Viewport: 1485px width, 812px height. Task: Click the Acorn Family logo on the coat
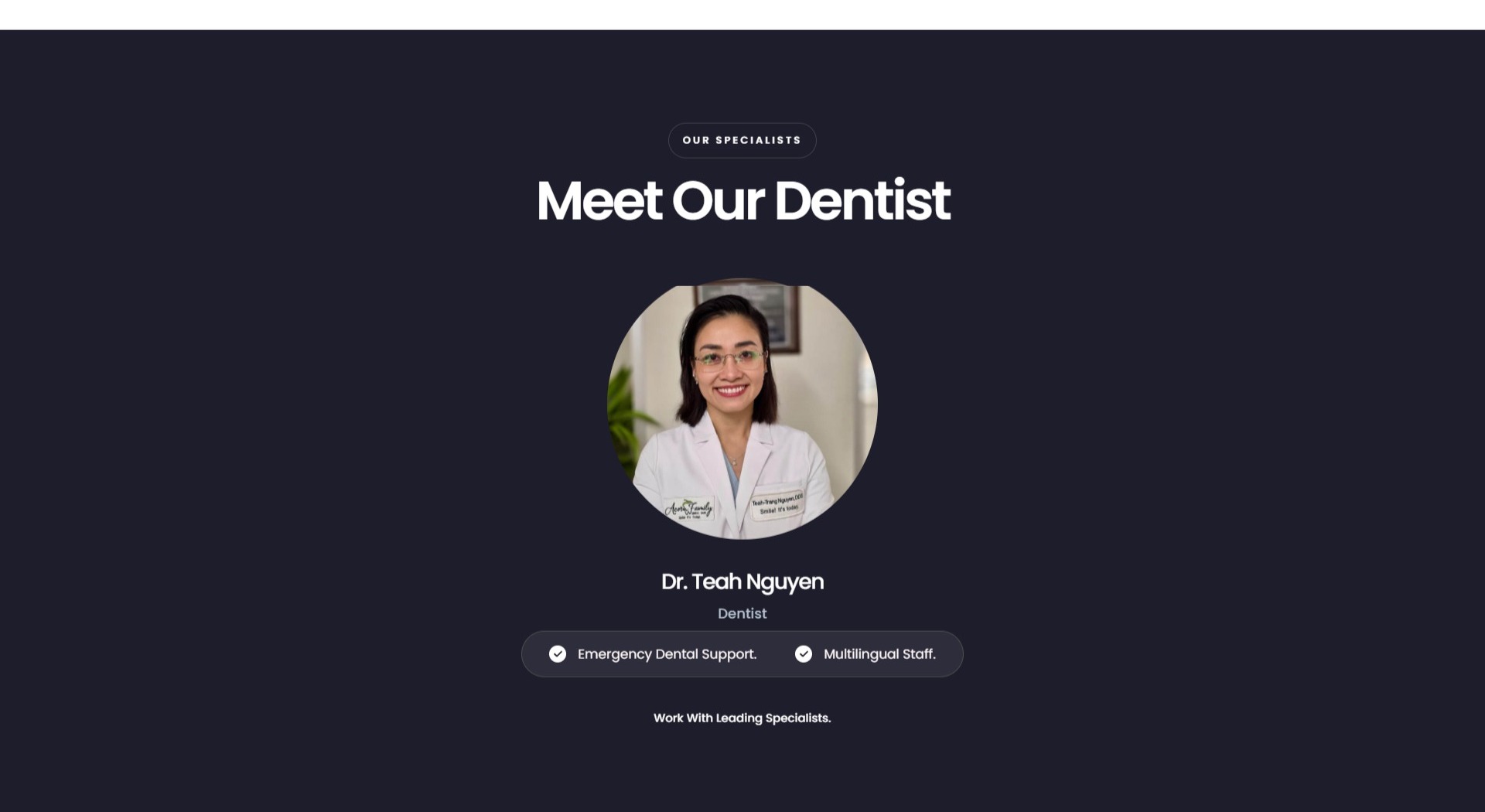point(689,510)
